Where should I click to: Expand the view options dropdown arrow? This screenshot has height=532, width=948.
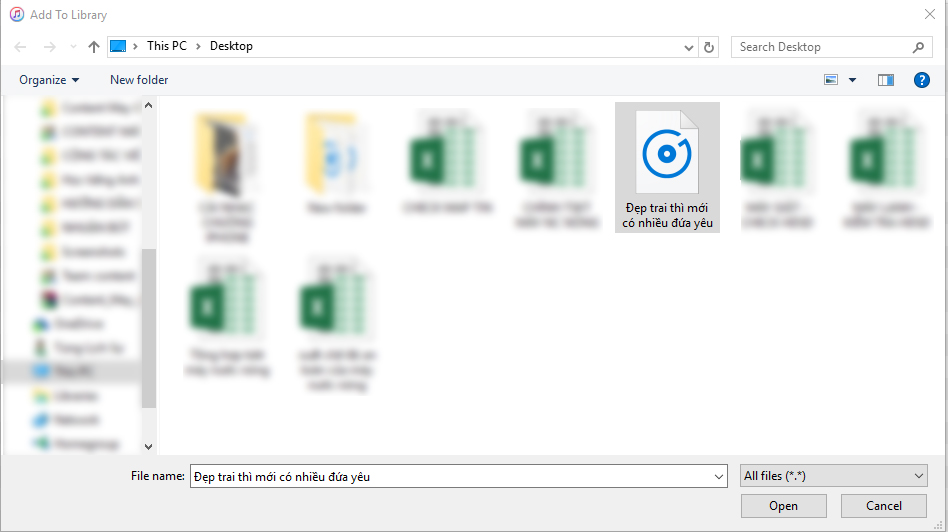tap(853, 80)
